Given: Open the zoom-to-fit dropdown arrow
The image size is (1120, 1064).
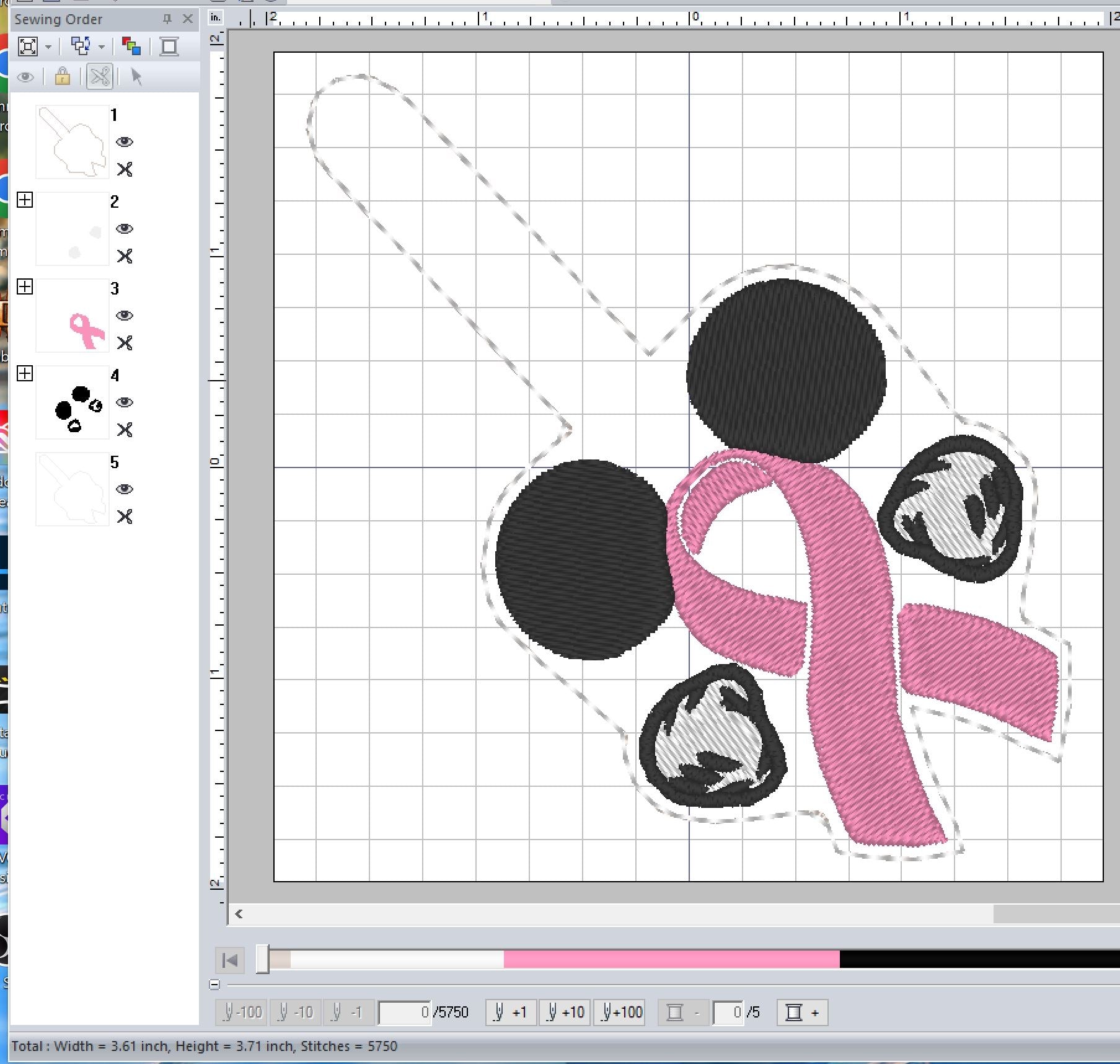Looking at the screenshot, I should [48, 47].
